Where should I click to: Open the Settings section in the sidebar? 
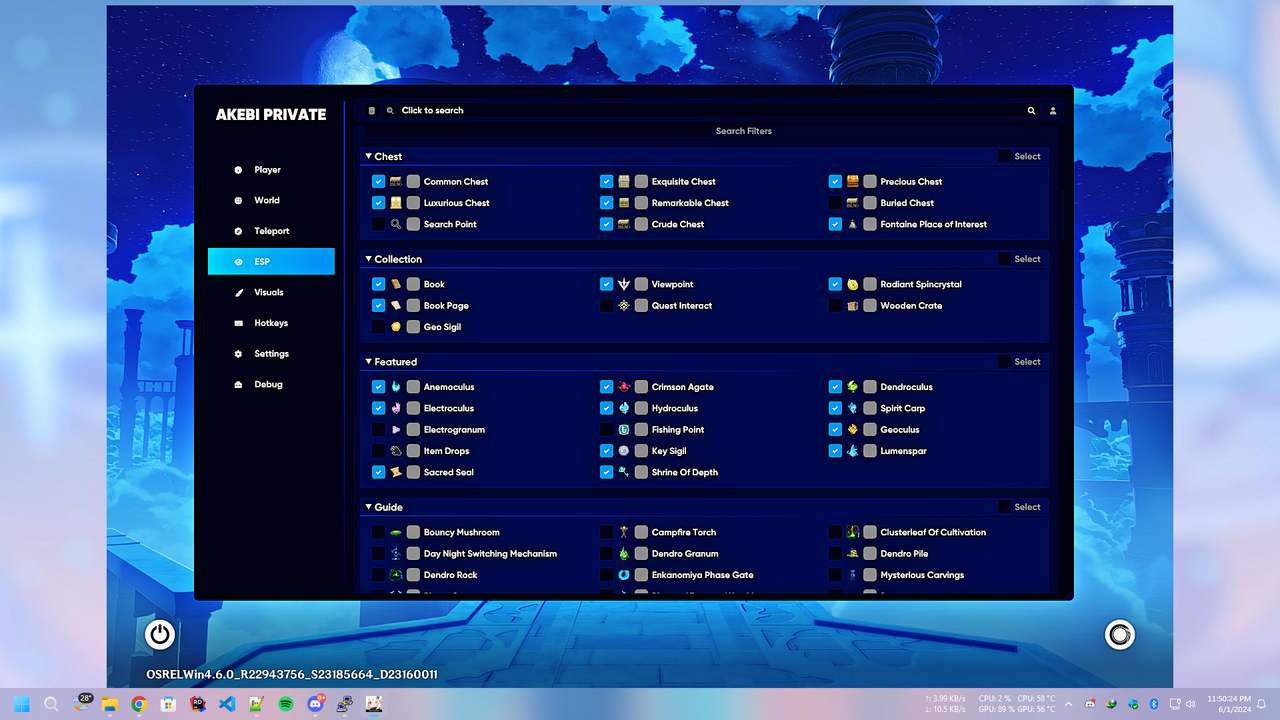pos(271,354)
